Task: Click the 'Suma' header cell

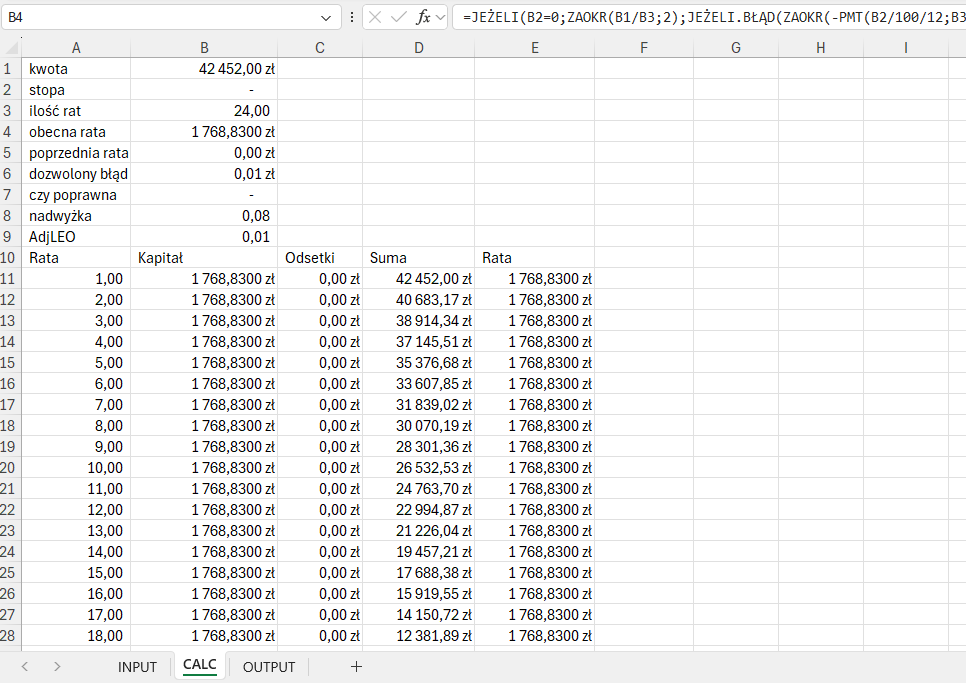Action: click(418, 257)
